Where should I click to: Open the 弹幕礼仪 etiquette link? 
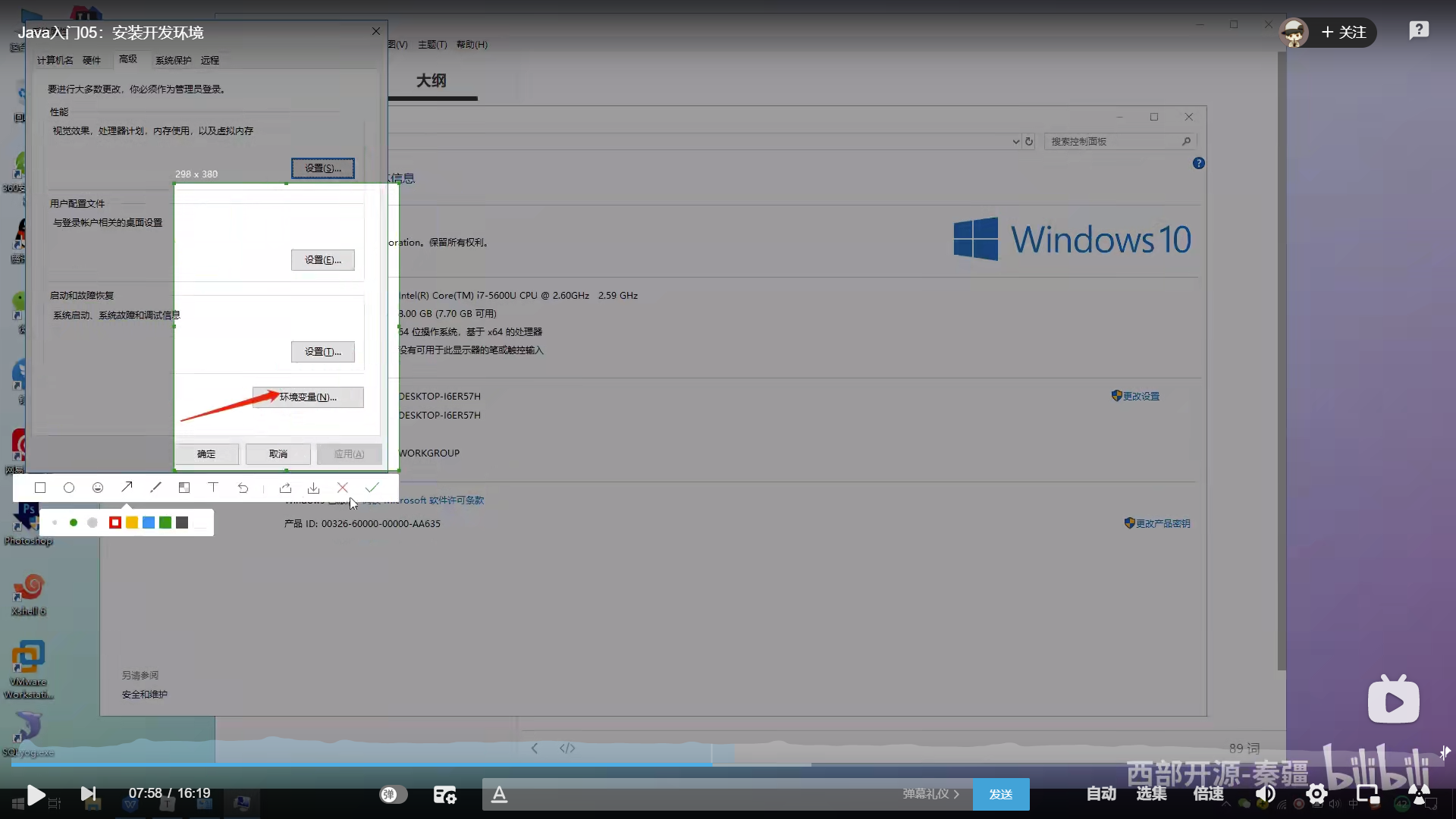[x=930, y=794]
